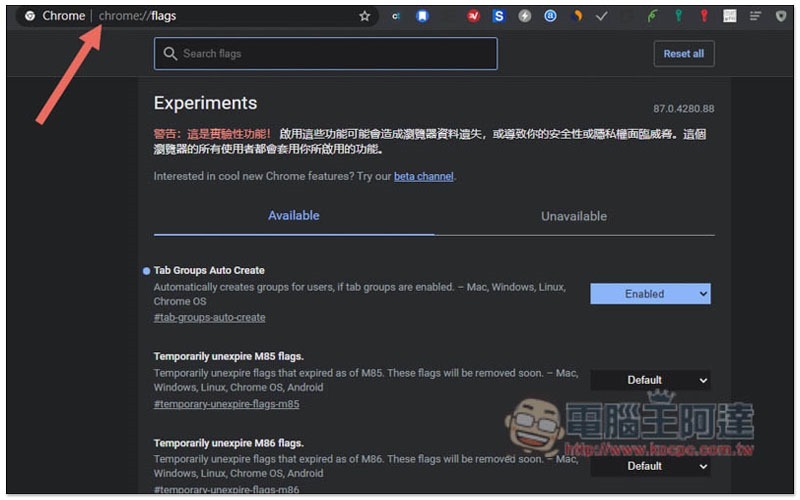Click the blue bookmark extension icon
The width and height of the screenshot is (800, 500).
pos(423,16)
